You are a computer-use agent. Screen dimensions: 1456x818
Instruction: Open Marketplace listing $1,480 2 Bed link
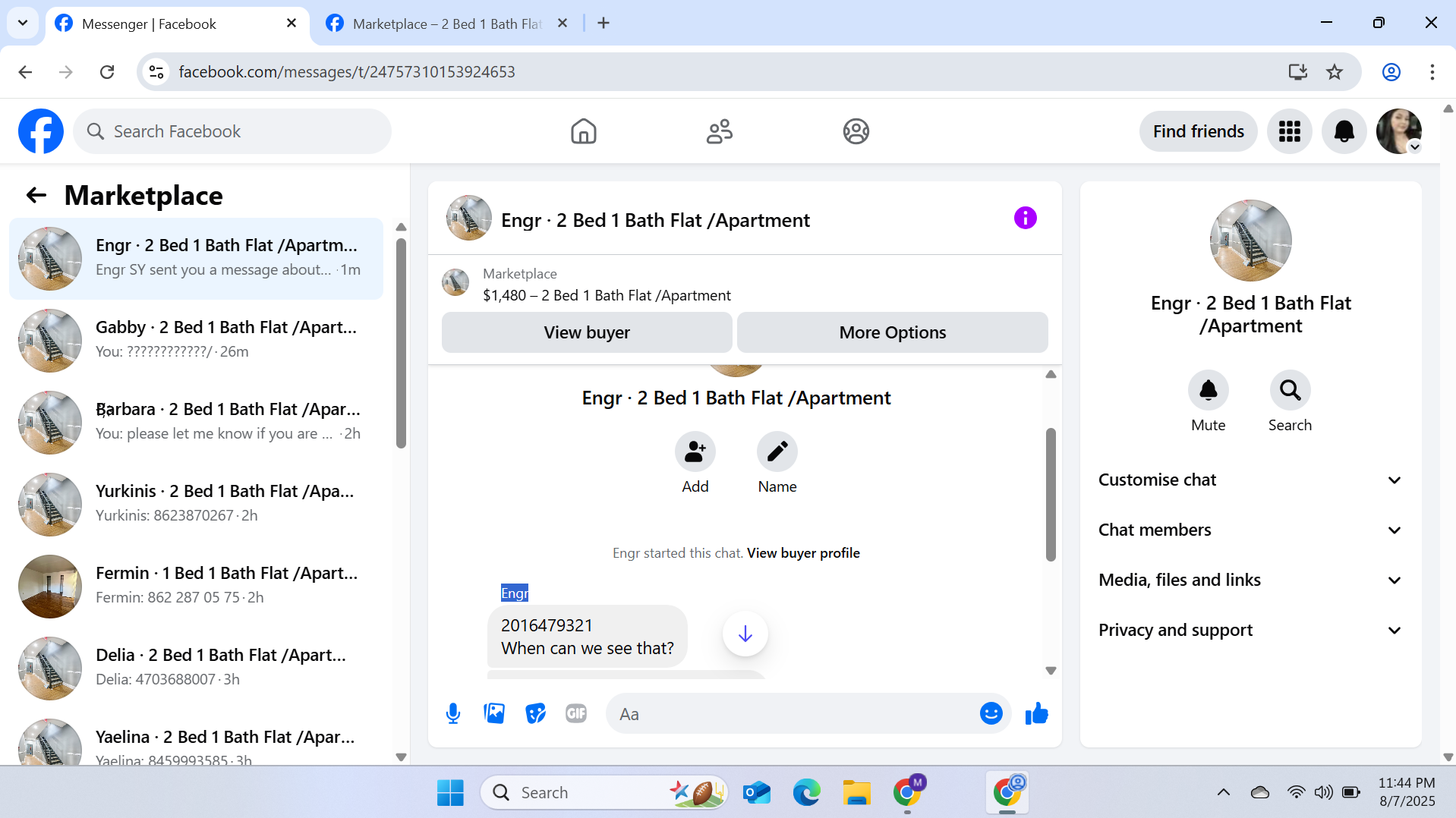pyautogui.click(x=607, y=295)
